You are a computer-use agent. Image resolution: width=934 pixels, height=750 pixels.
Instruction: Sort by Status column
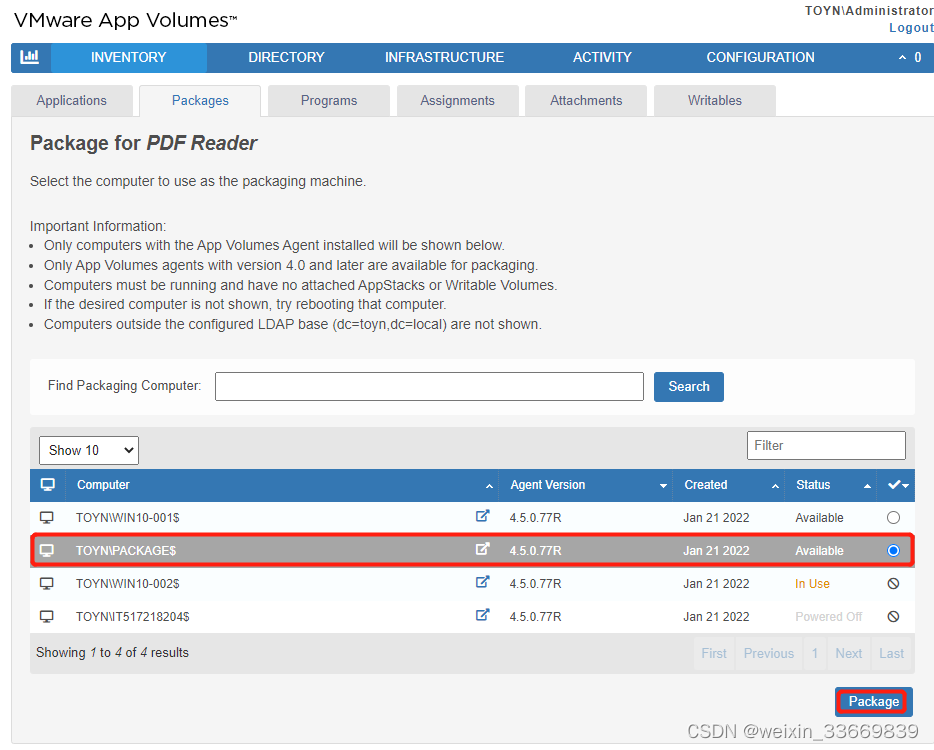tap(831, 485)
